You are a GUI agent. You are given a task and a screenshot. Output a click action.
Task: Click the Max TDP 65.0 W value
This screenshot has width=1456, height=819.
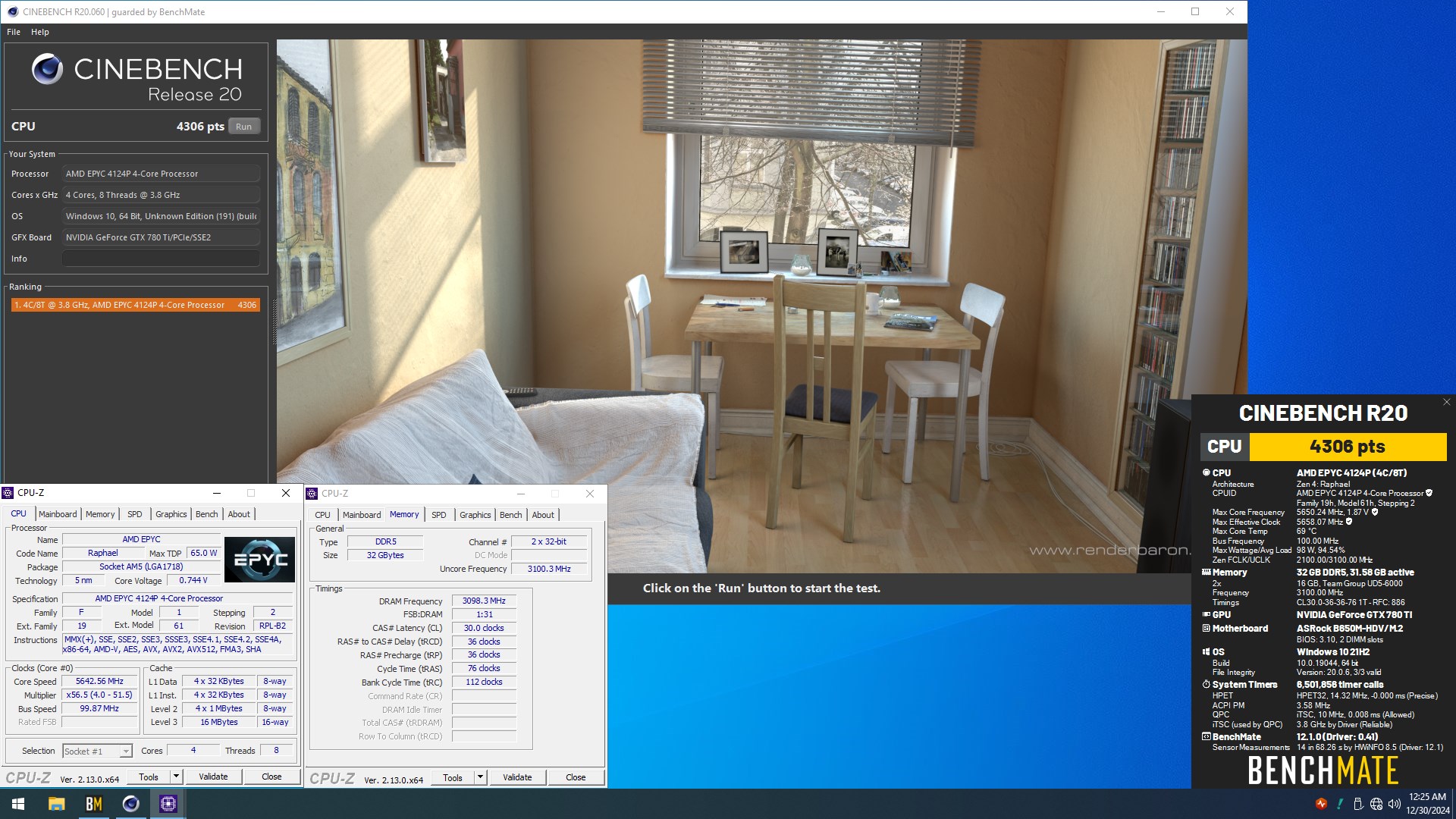point(203,553)
